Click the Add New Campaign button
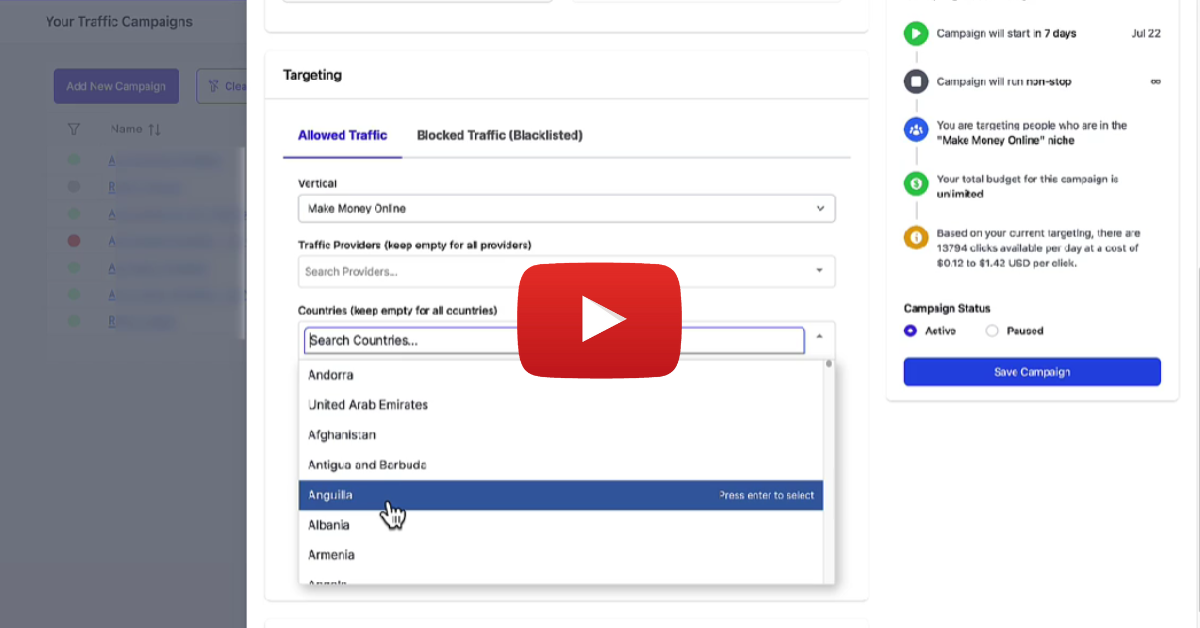 click(x=116, y=87)
